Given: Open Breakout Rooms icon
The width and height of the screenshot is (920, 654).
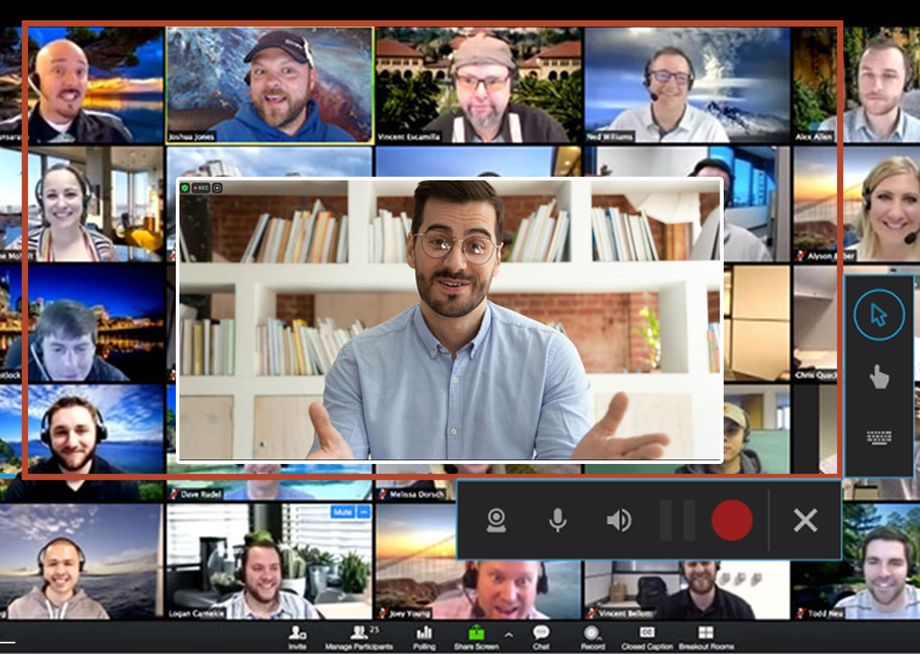Looking at the screenshot, I should click(706, 631).
